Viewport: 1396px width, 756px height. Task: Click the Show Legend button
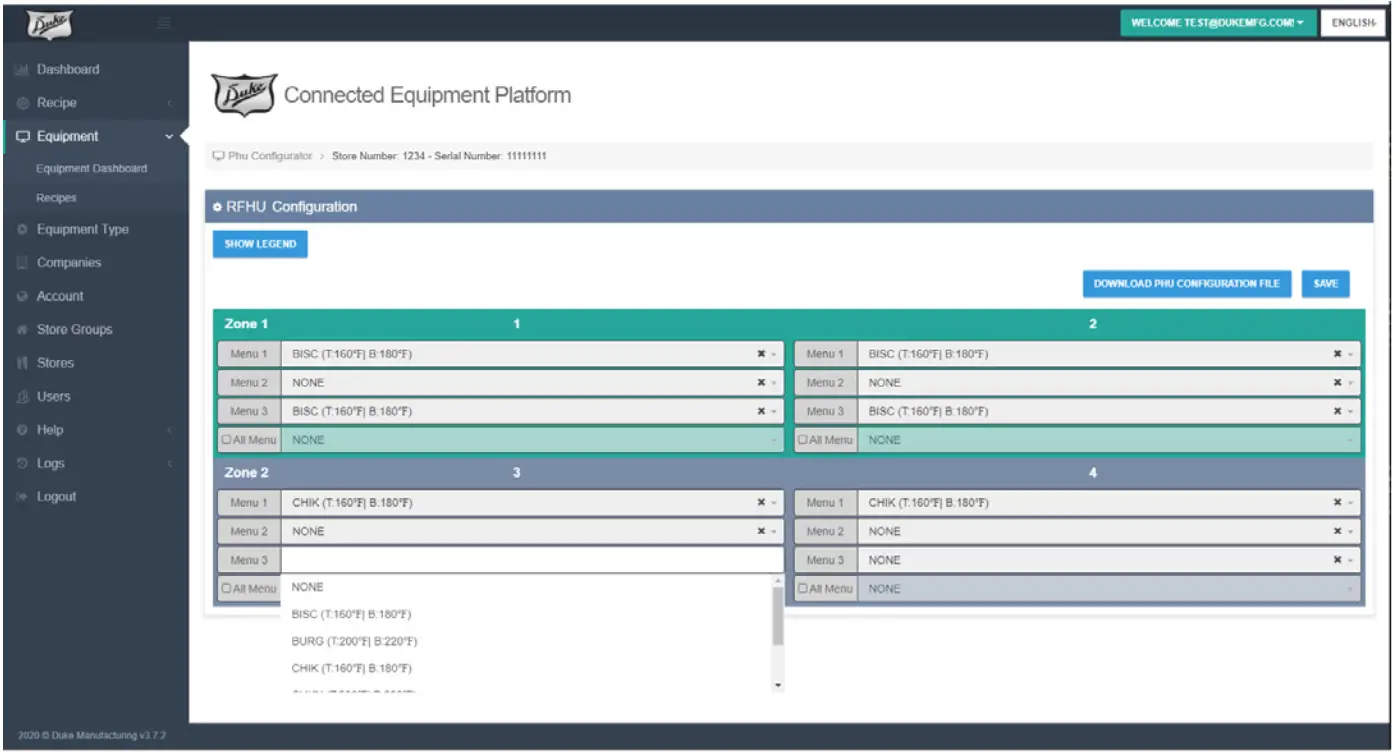tap(260, 244)
